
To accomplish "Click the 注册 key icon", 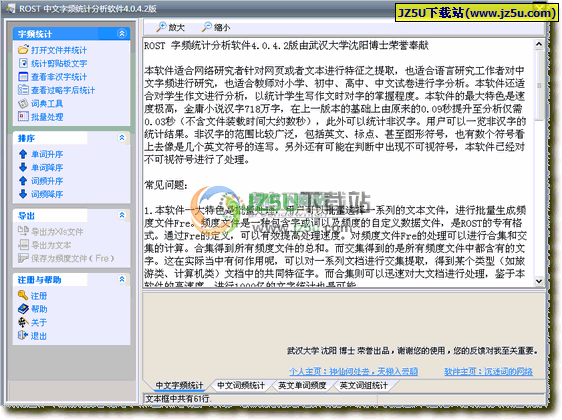I will [x=23, y=295].
